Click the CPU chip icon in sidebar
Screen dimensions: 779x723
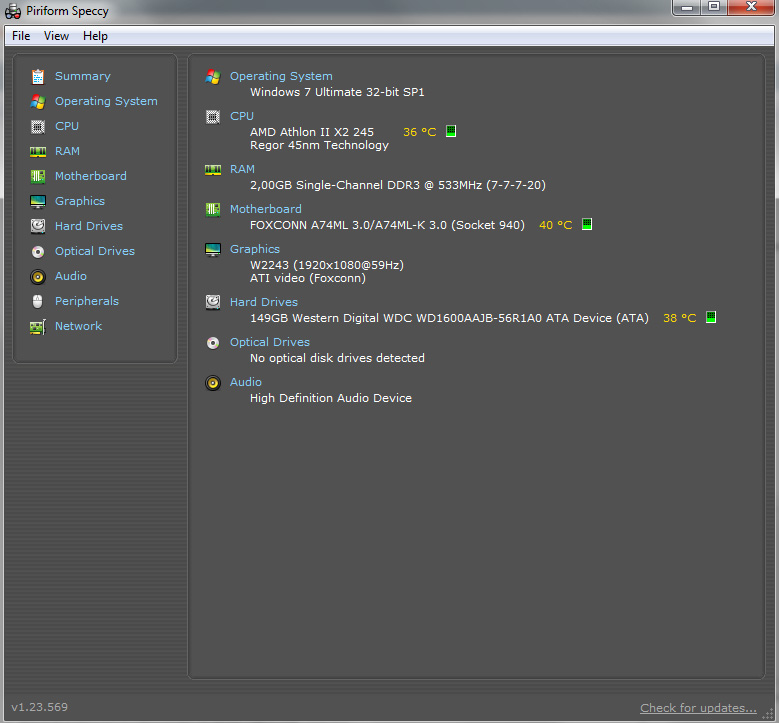pyautogui.click(x=38, y=127)
